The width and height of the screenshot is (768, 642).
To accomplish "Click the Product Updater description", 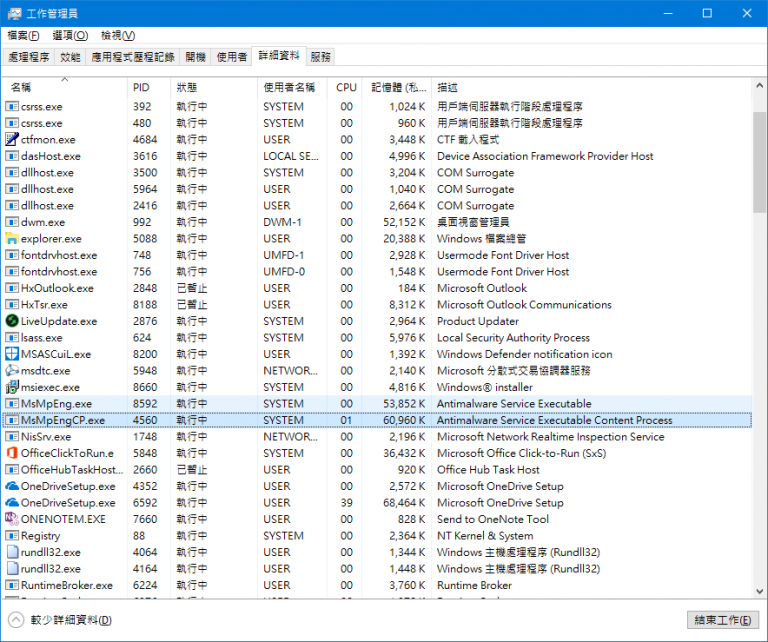I will [478, 321].
